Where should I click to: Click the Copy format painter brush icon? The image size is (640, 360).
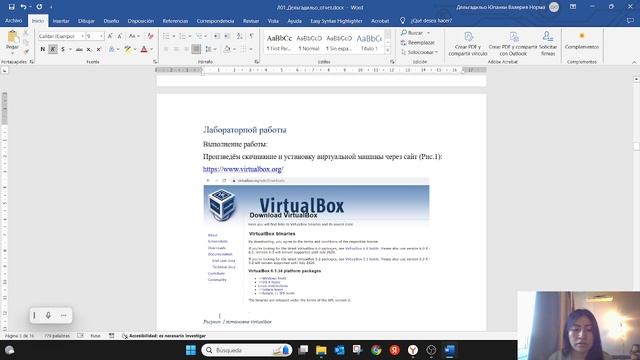pyautogui.click(x=26, y=51)
